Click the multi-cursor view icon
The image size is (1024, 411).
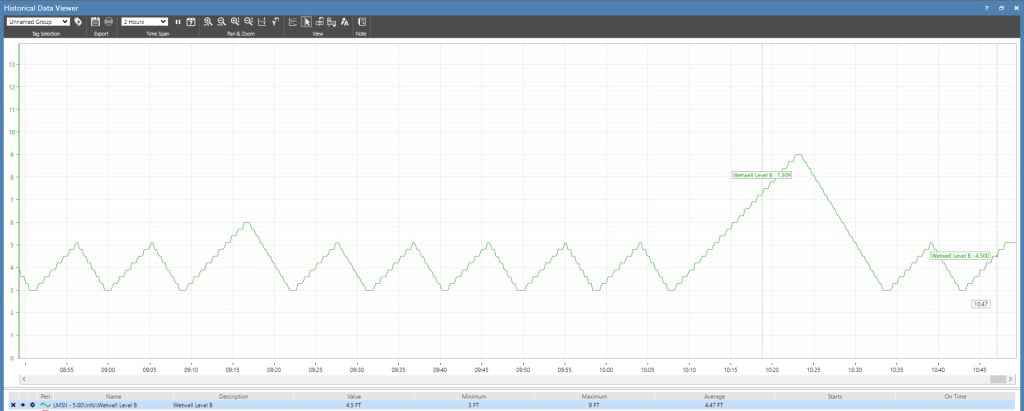[x=332, y=22]
